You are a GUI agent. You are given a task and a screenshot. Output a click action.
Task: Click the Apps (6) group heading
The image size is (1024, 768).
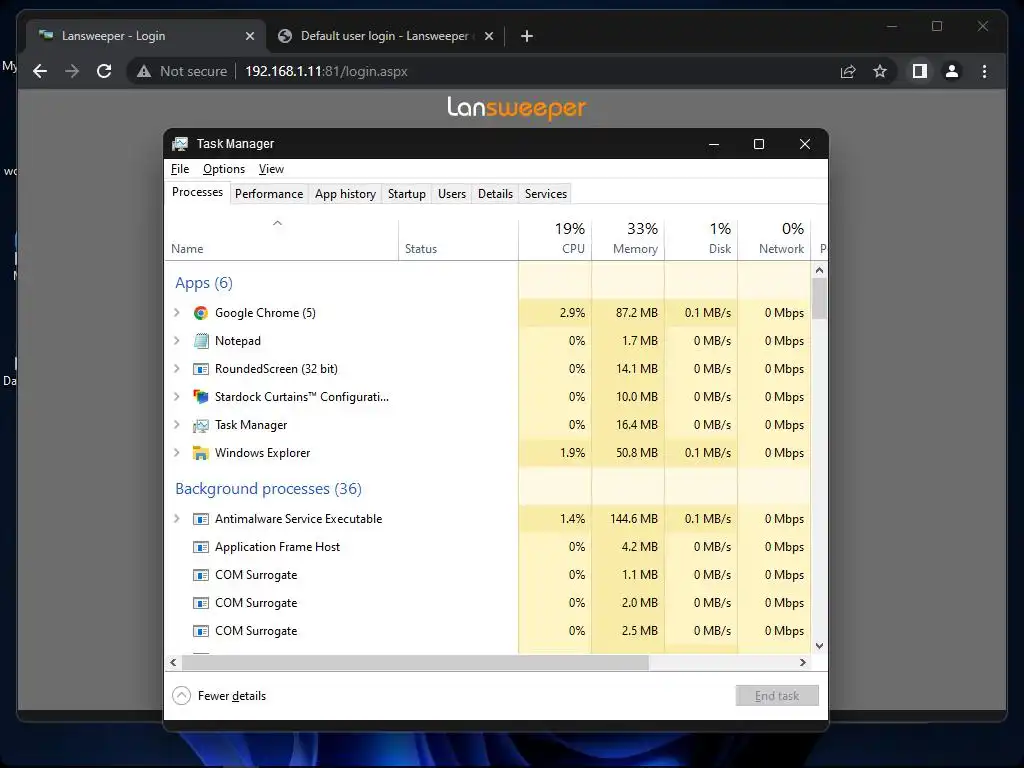(x=204, y=283)
